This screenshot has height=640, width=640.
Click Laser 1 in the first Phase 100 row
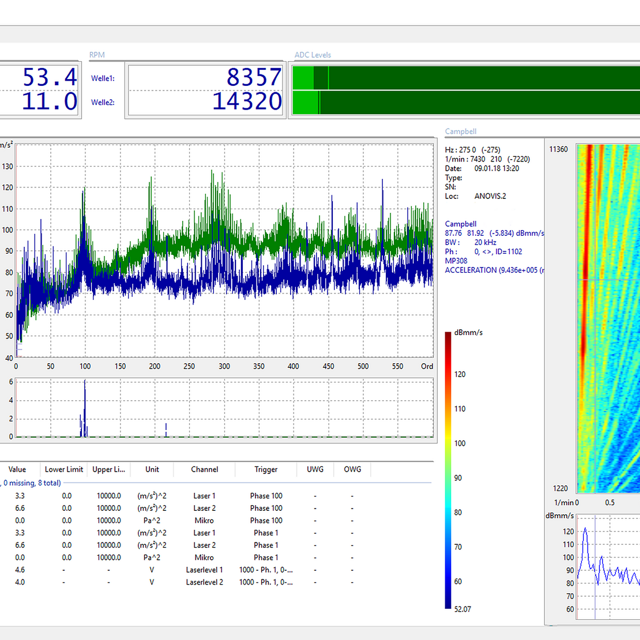click(204, 496)
